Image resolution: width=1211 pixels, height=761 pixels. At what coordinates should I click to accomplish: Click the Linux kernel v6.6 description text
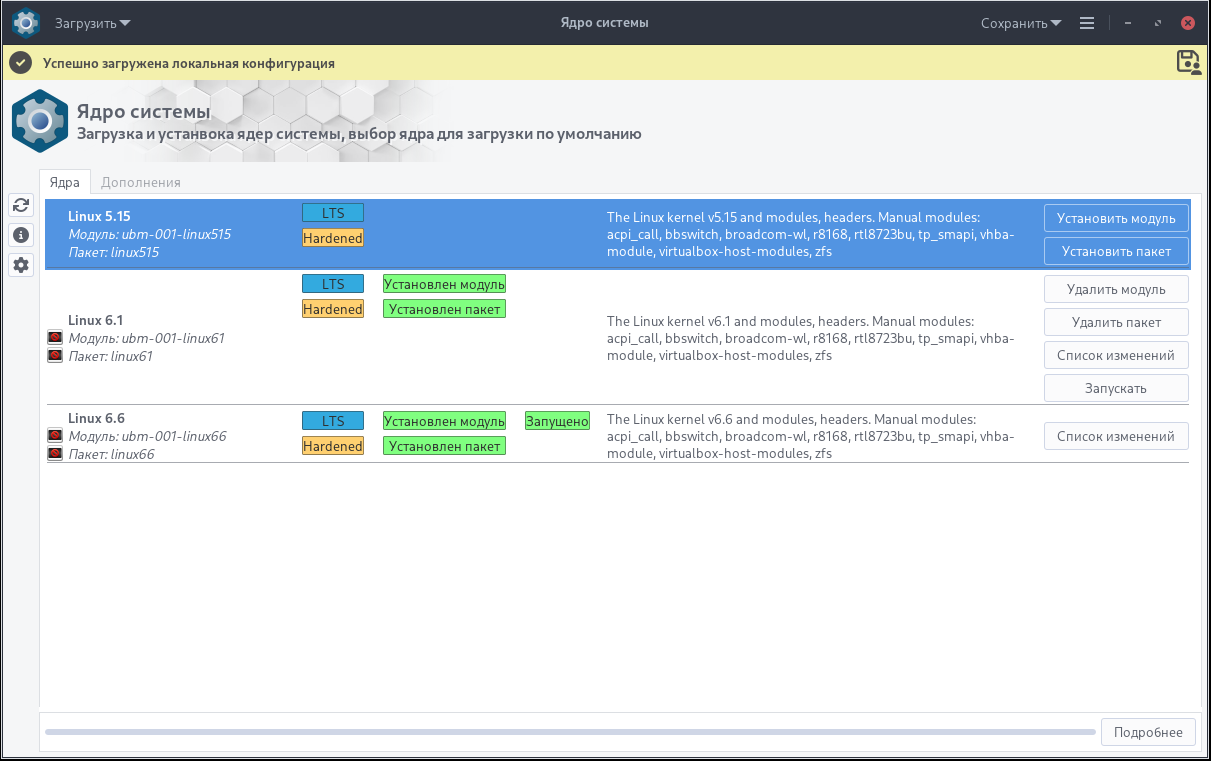point(810,436)
